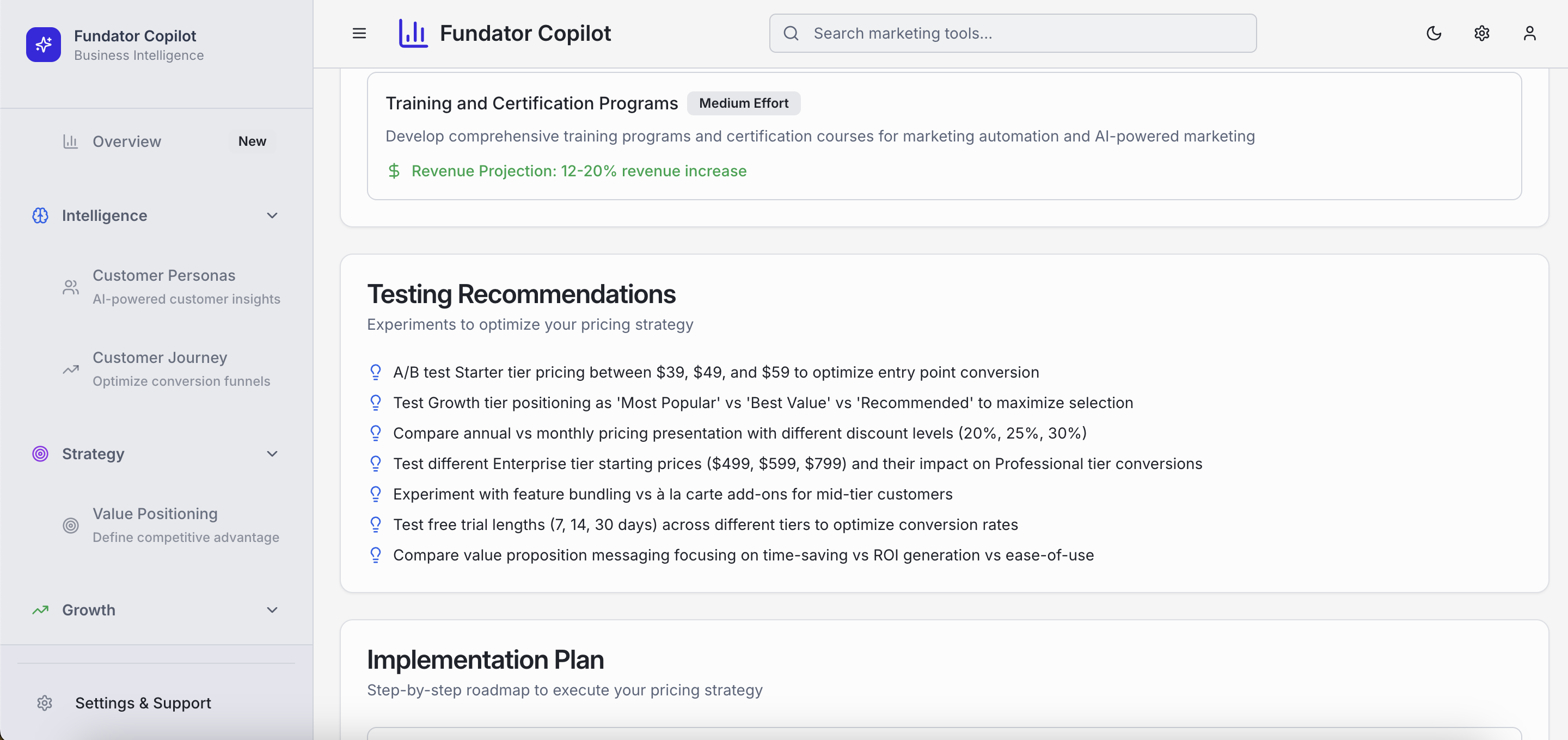The image size is (1568, 740).
Task: Expand the Growth section chevron
Action: coord(272,610)
